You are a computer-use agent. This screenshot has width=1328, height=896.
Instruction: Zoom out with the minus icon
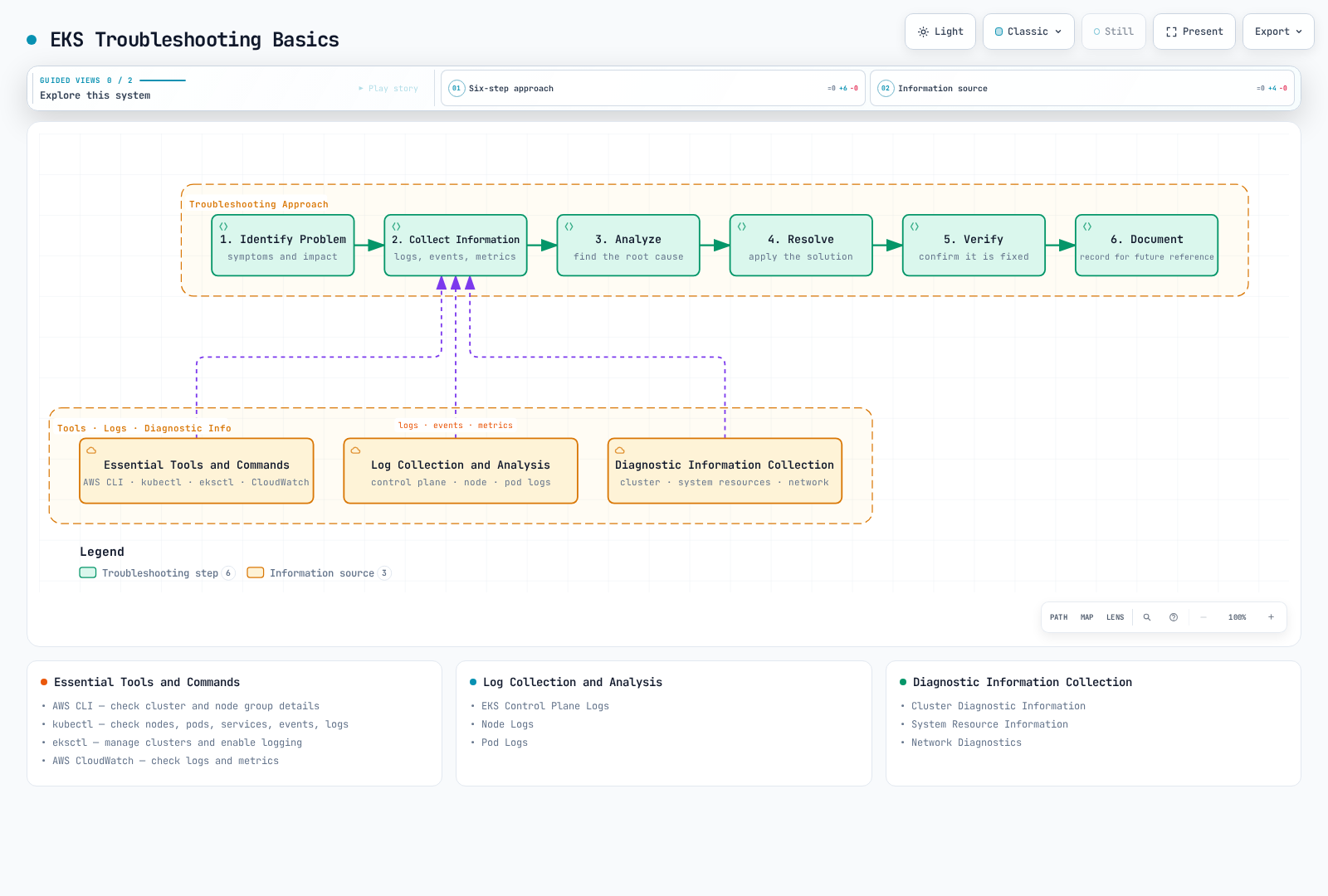point(1203,617)
